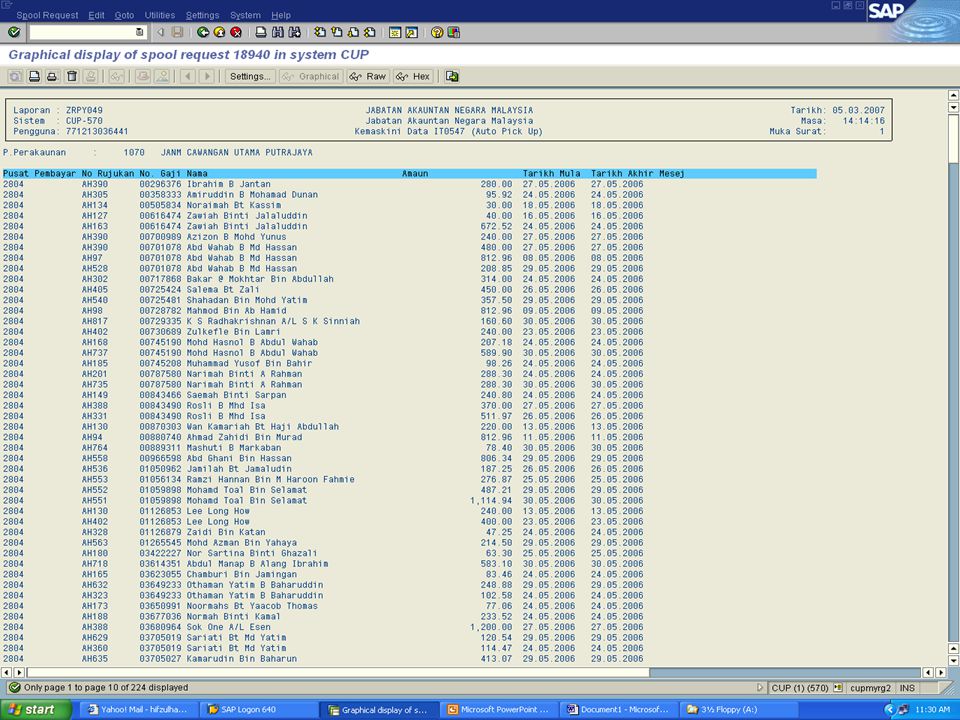
Task: Click the green Back arrow icon
Action: pos(203,32)
